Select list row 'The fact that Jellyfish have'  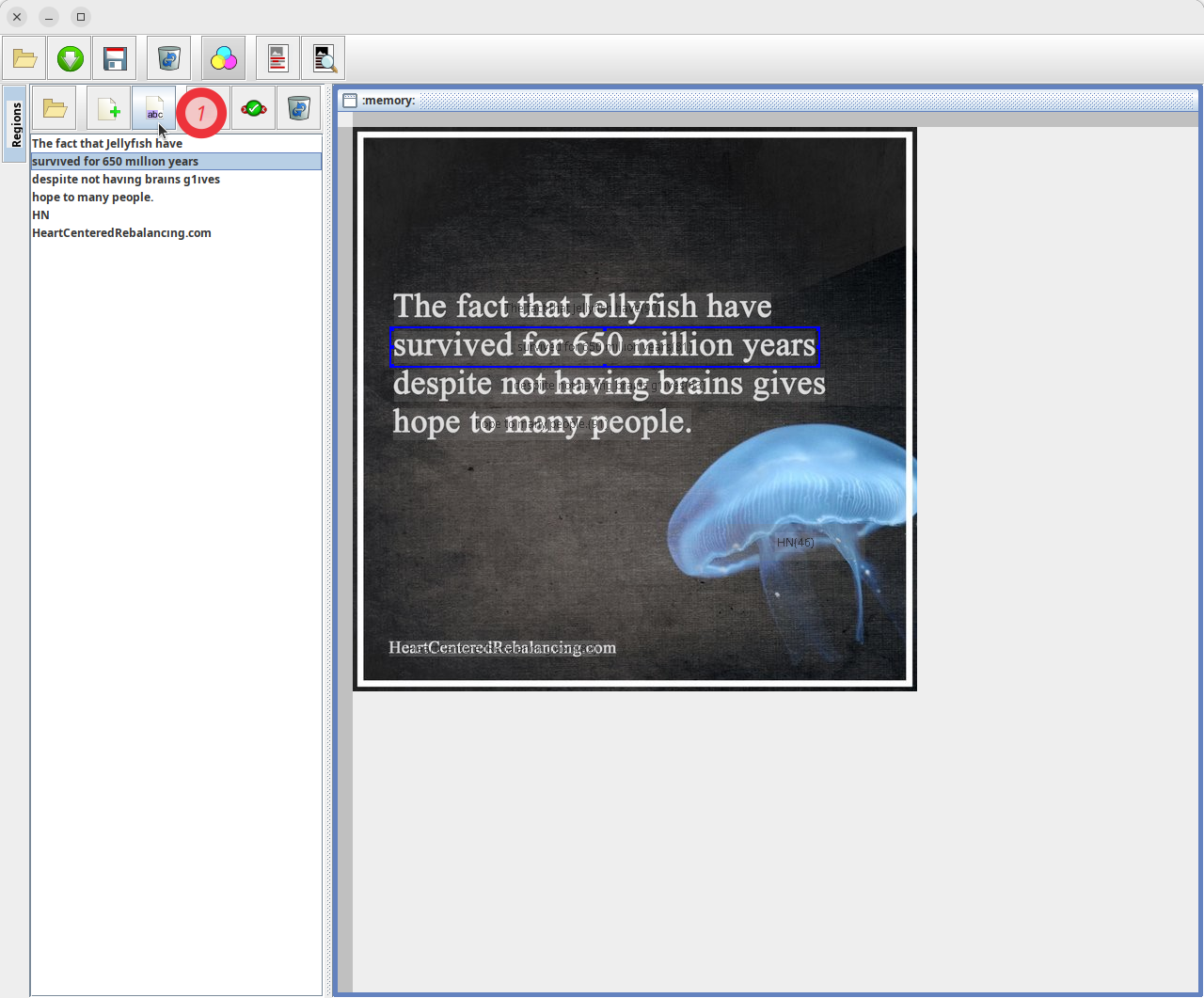click(x=176, y=144)
